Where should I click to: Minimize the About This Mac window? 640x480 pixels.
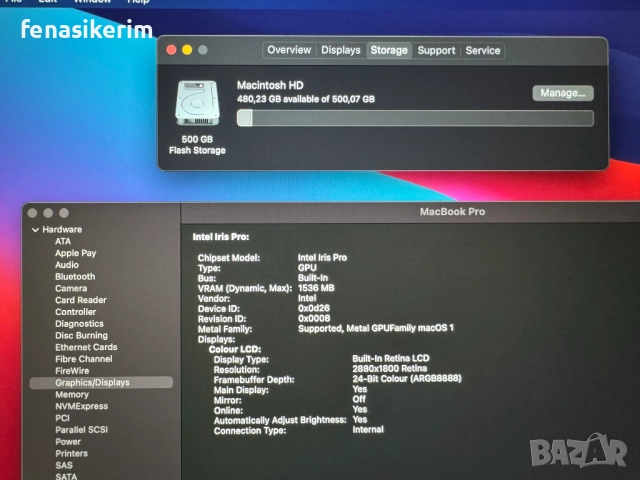[187, 50]
